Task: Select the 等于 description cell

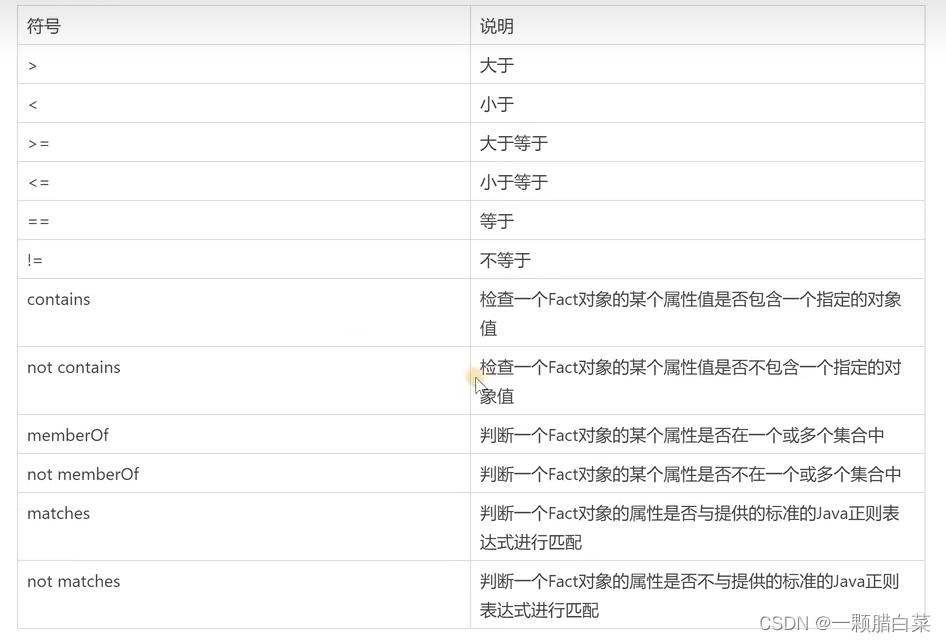Action: click(x=697, y=221)
